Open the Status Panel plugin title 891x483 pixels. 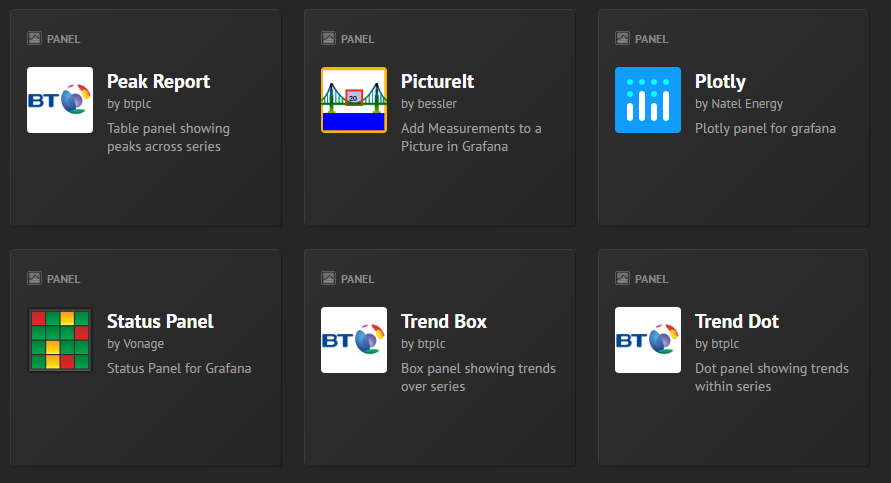point(160,322)
